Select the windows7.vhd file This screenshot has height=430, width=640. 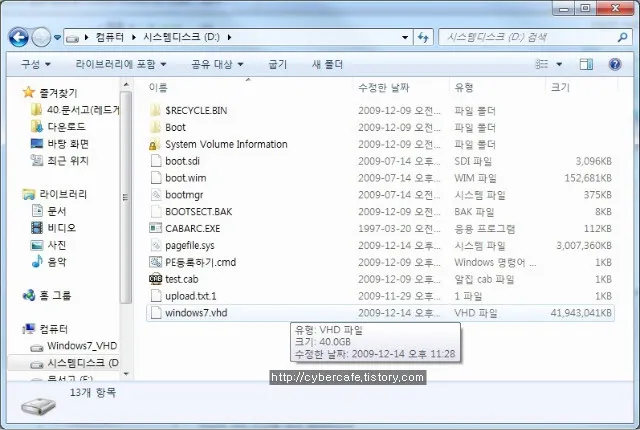click(x=197, y=313)
